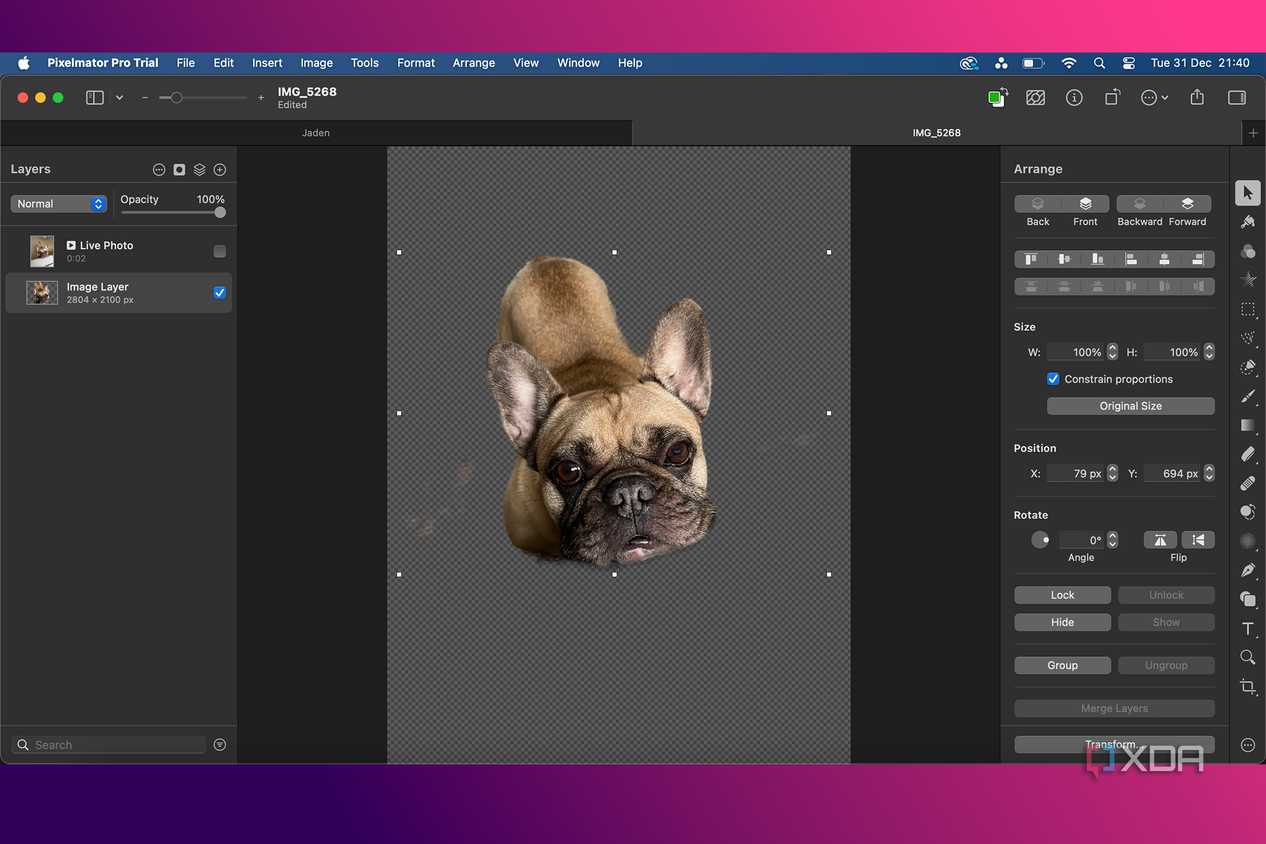This screenshot has height=844, width=1266.
Task: Select the Rectangular Selection tool
Action: 1247,309
